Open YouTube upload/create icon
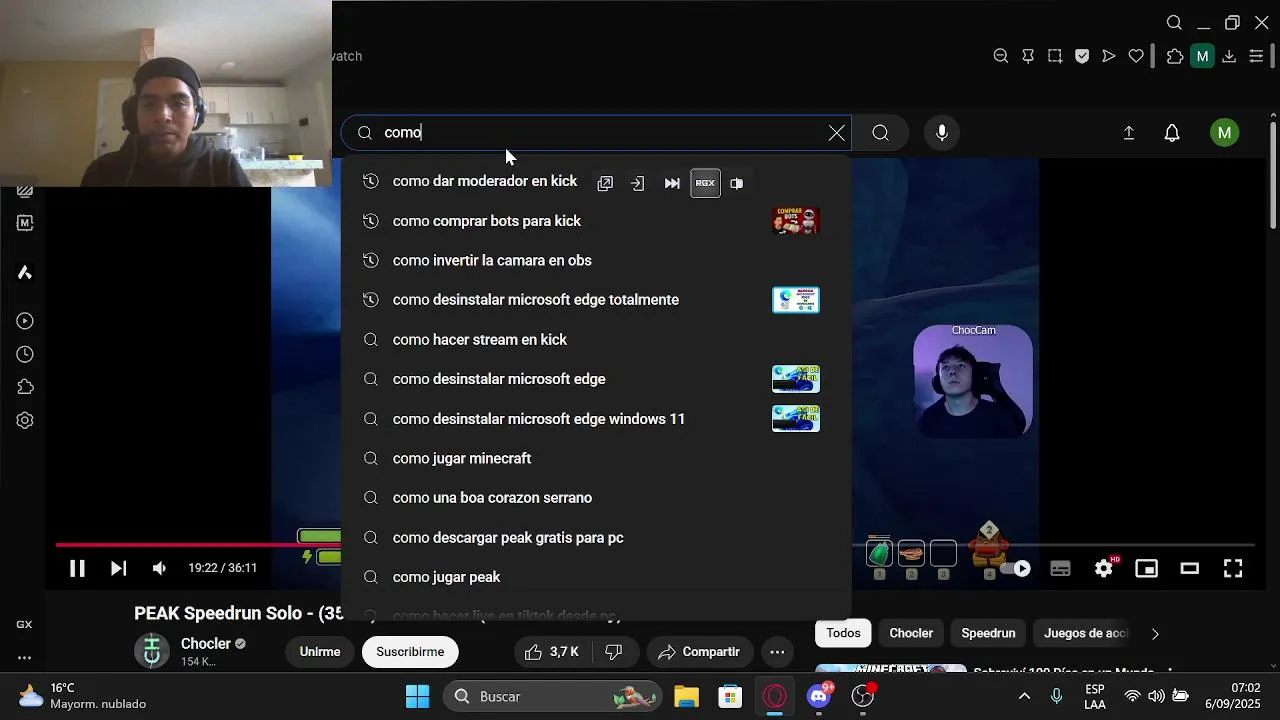1280x720 pixels. pyautogui.click(x=1129, y=133)
